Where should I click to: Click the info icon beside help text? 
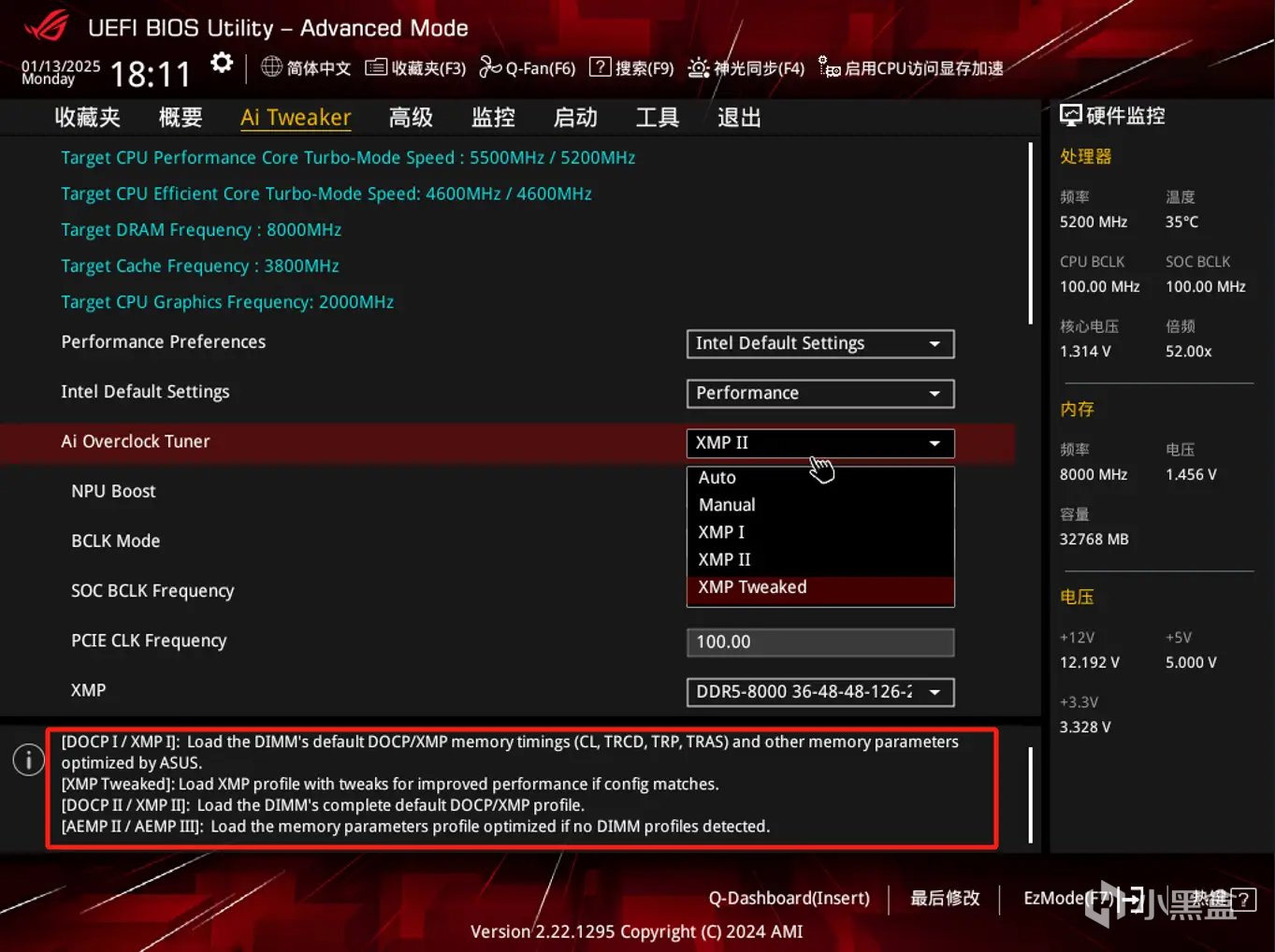29,759
